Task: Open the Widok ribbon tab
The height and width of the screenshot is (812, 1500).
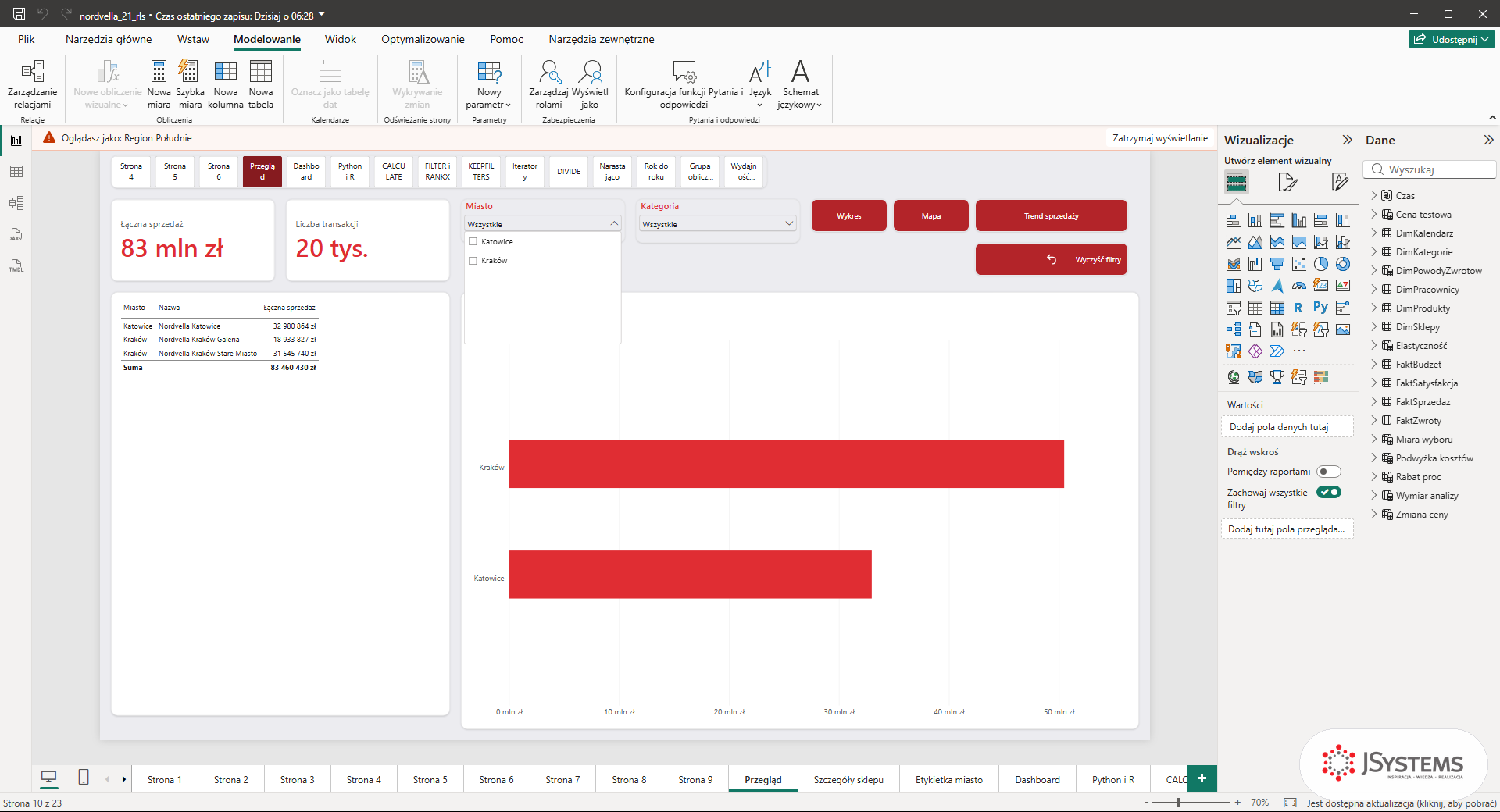Action: [341, 39]
